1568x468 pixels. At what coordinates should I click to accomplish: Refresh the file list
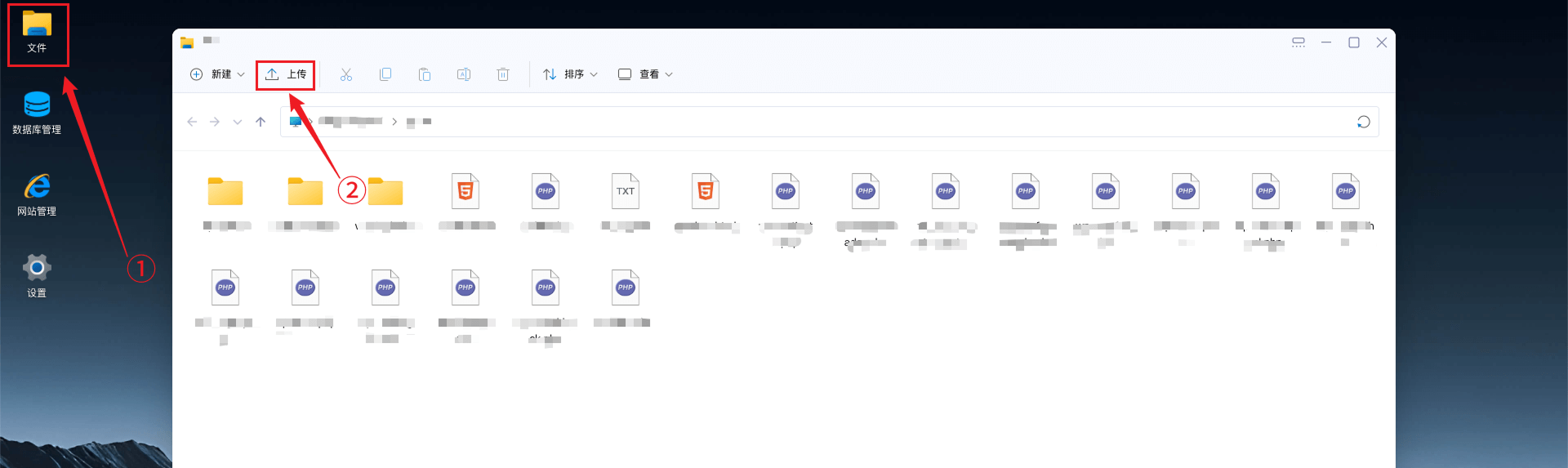(x=1363, y=122)
